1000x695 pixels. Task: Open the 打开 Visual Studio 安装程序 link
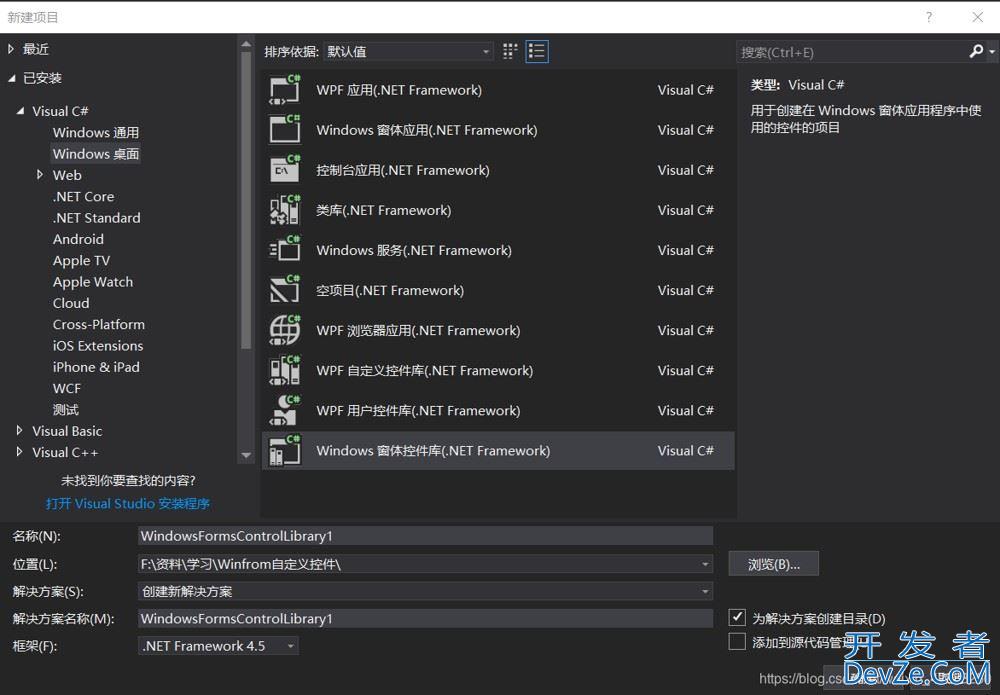click(x=128, y=504)
